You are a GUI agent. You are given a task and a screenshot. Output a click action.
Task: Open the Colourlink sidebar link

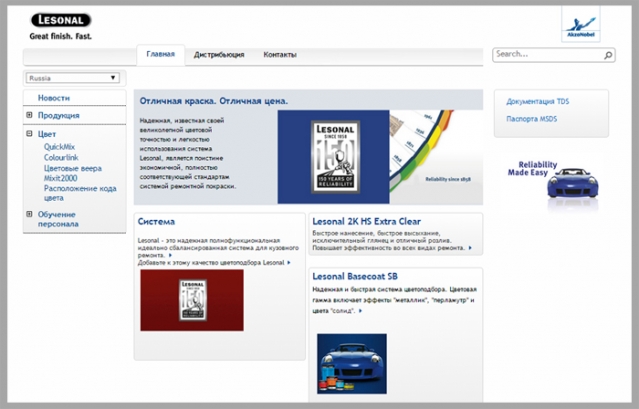pyautogui.click(x=61, y=157)
